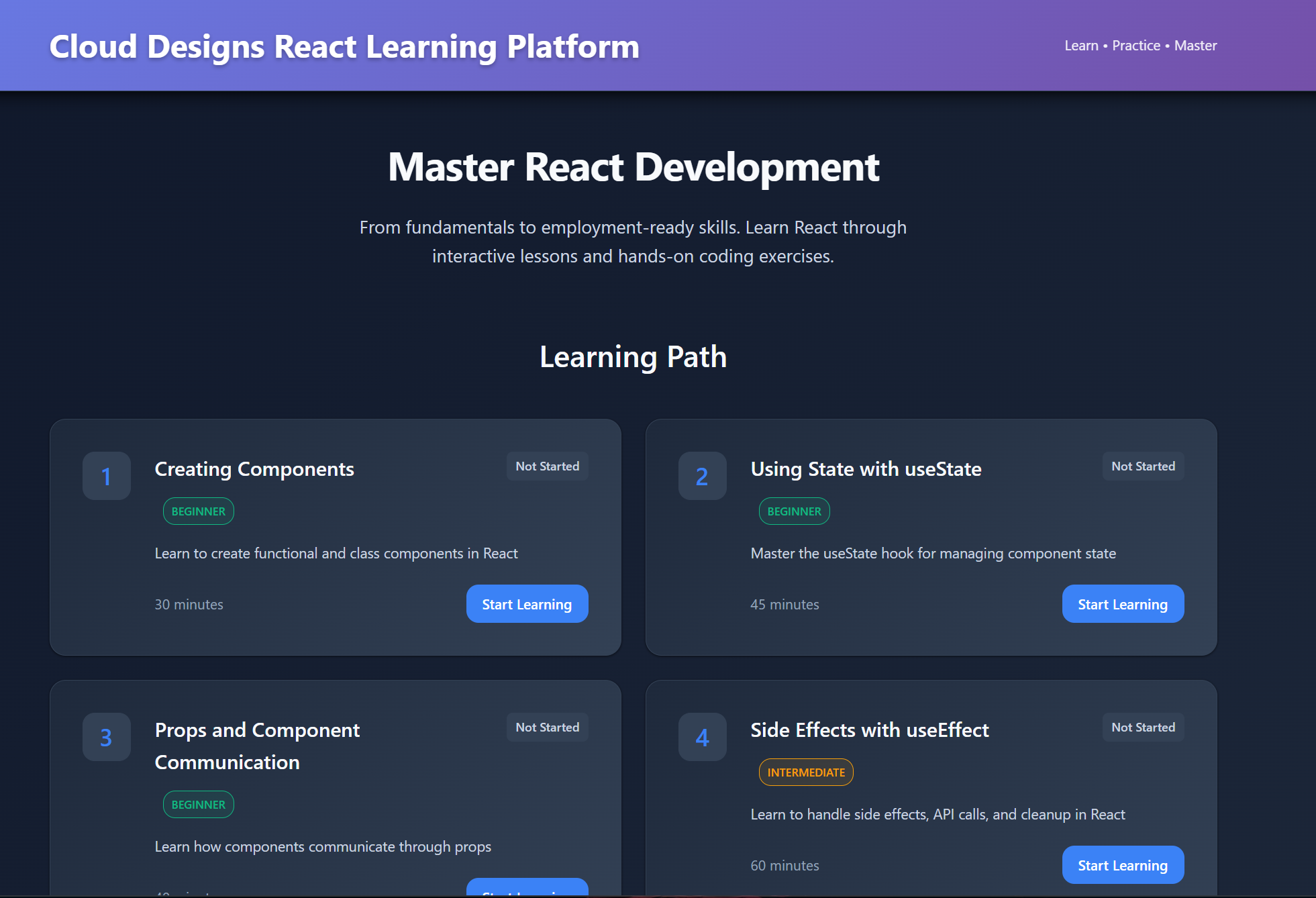Open the Learn section in the header
This screenshot has width=1316, height=898.
coord(1080,45)
